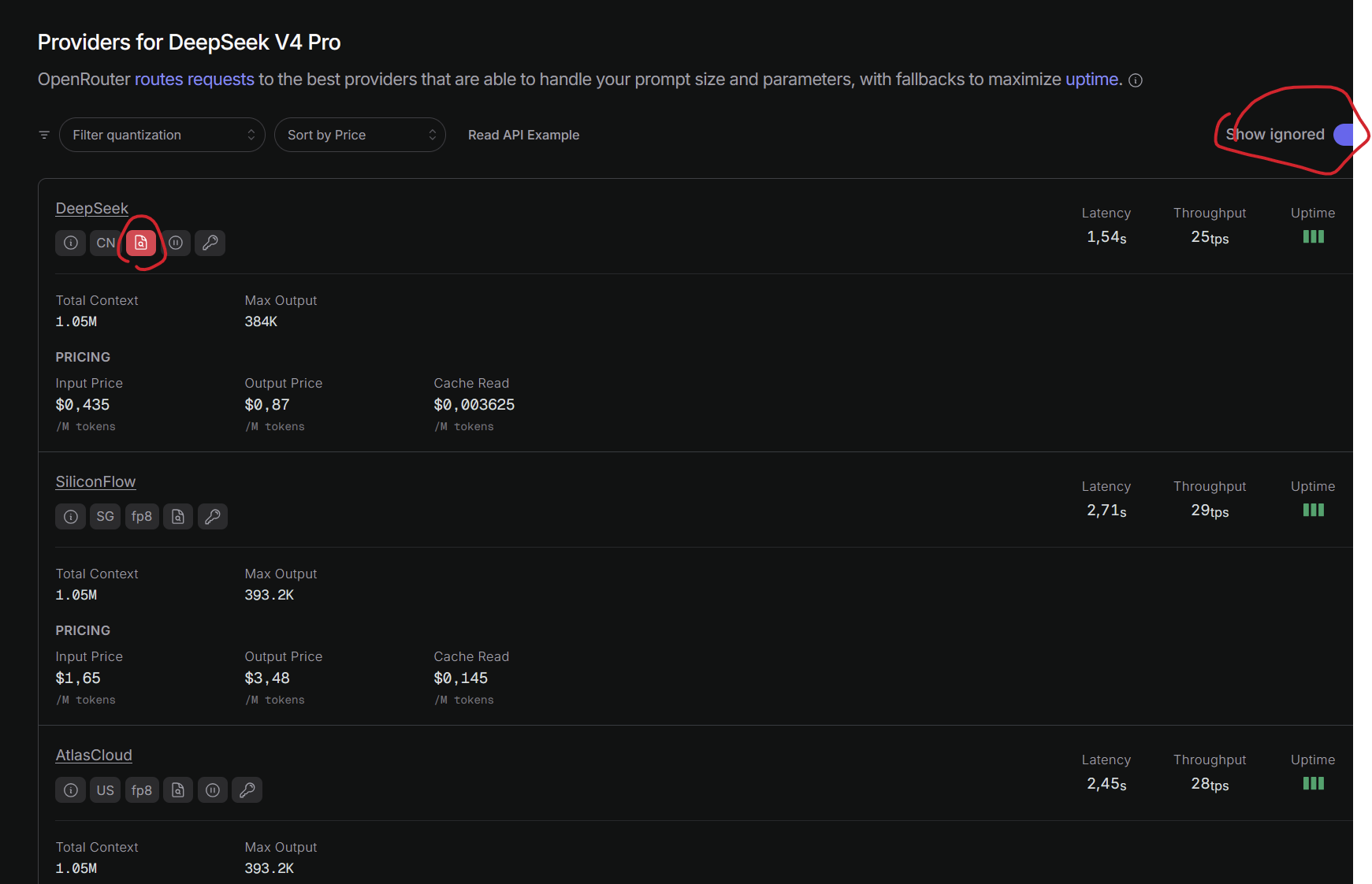Click the pause circle icon under DeepSeek

coord(176,243)
